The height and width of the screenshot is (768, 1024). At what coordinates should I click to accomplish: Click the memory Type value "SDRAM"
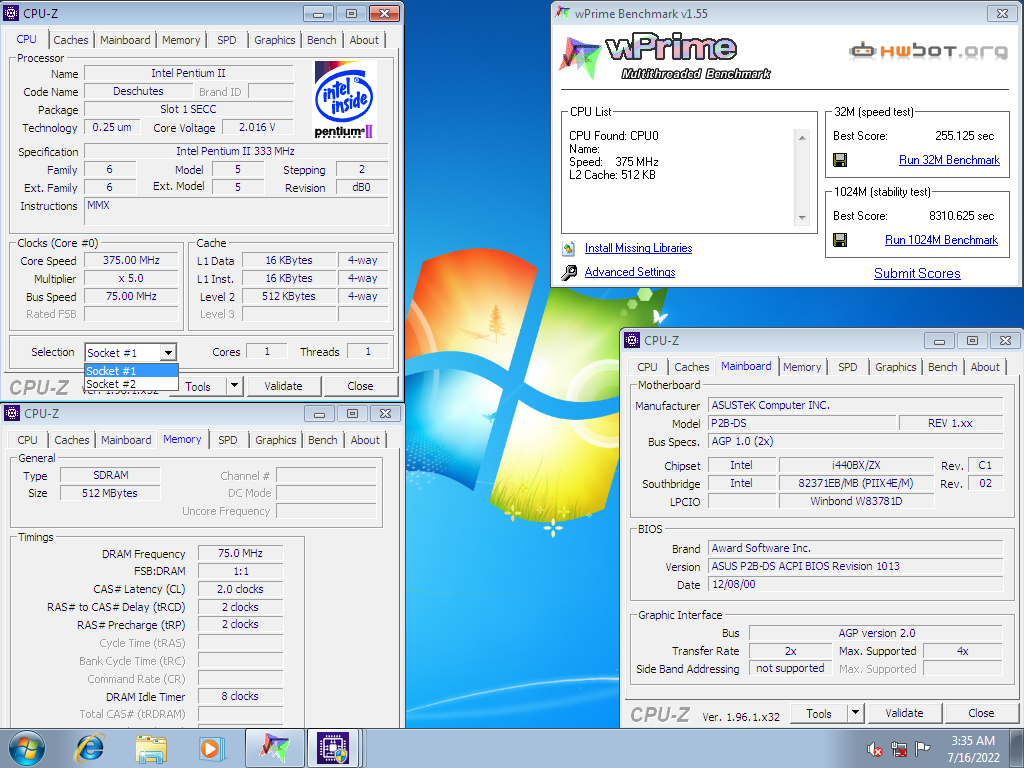point(110,475)
